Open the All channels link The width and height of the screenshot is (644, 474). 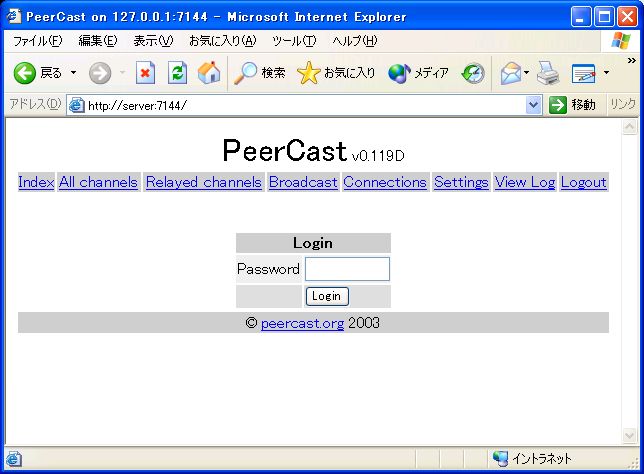[98, 182]
